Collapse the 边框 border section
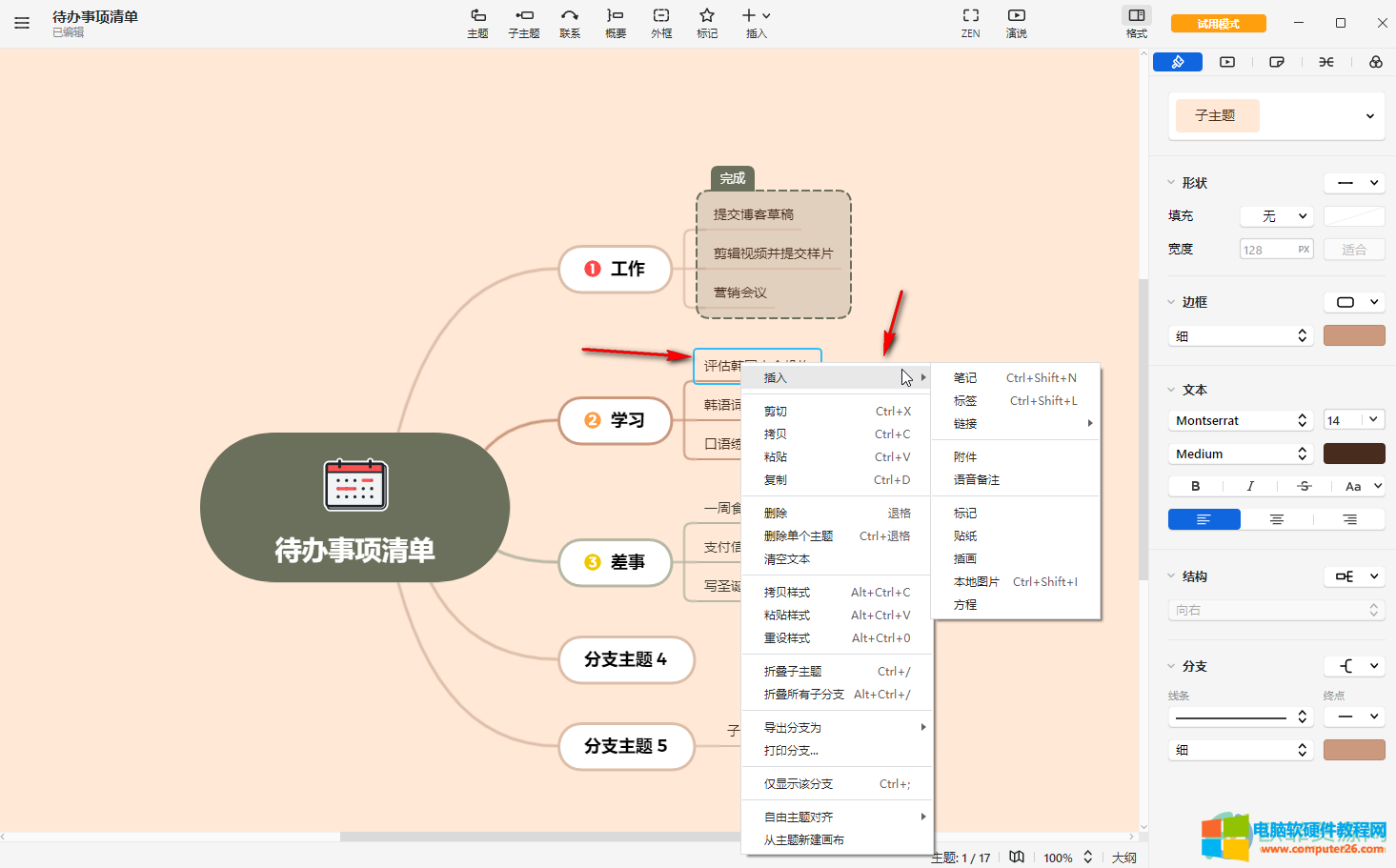Screen dimensions: 1396x868 coord(1171,302)
